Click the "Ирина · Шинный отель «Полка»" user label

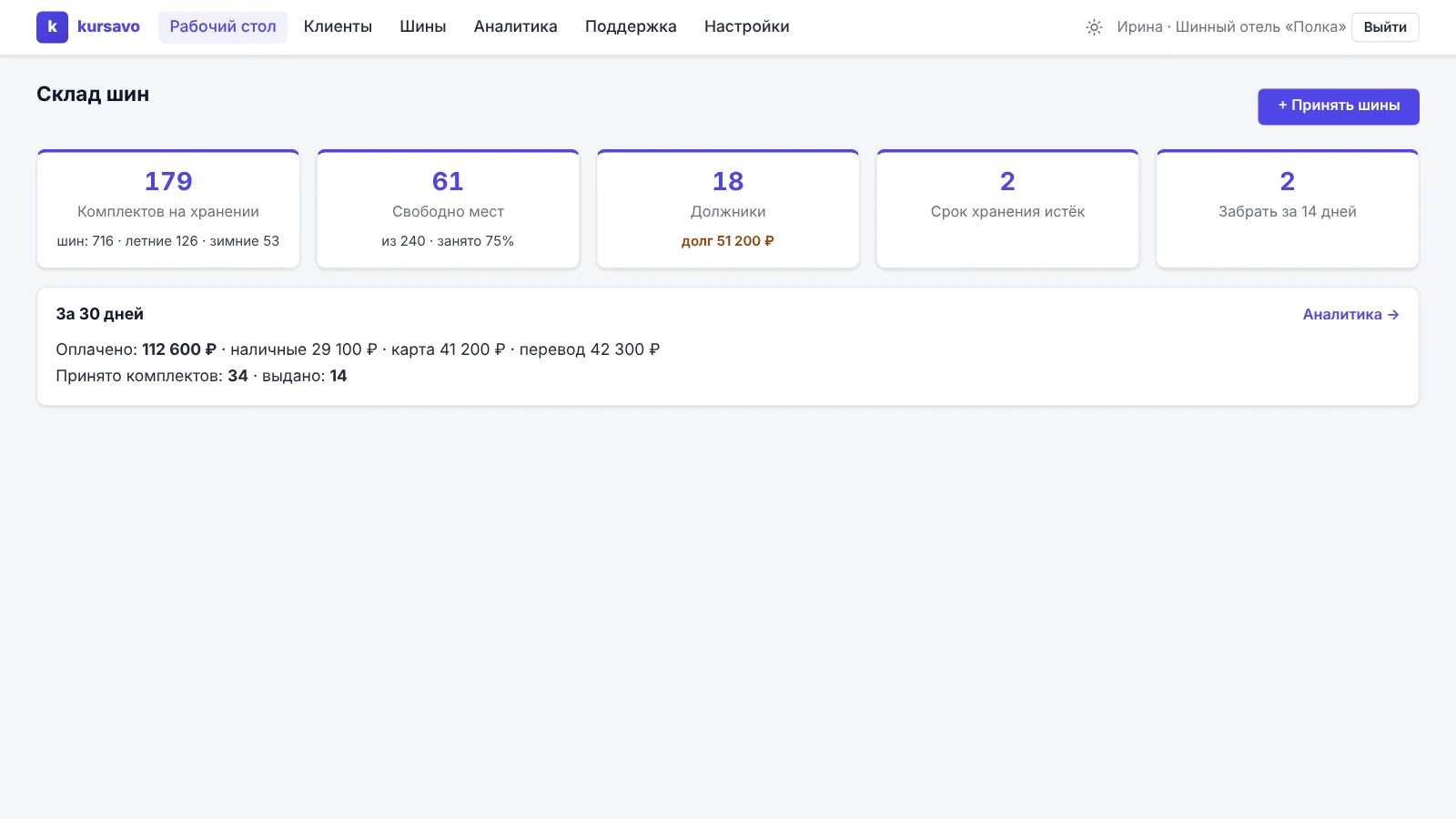point(1231,27)
